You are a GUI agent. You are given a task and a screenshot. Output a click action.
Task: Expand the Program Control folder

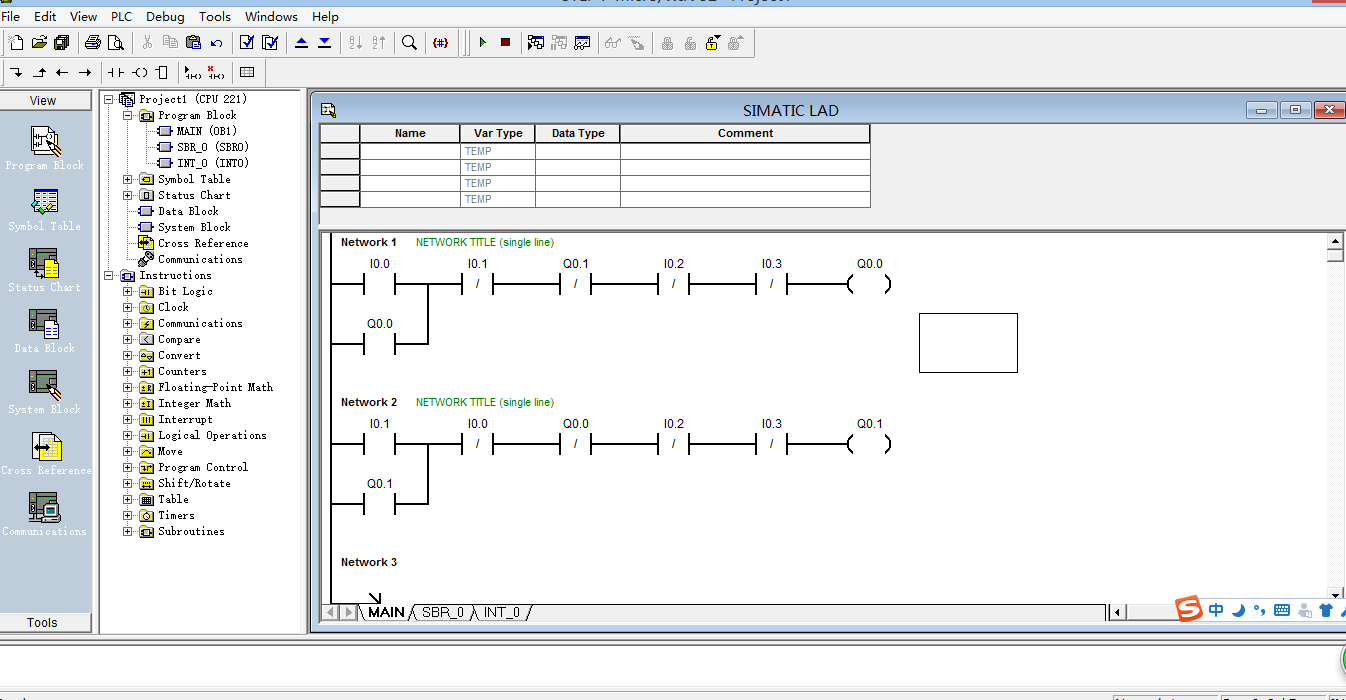point(128,467)
